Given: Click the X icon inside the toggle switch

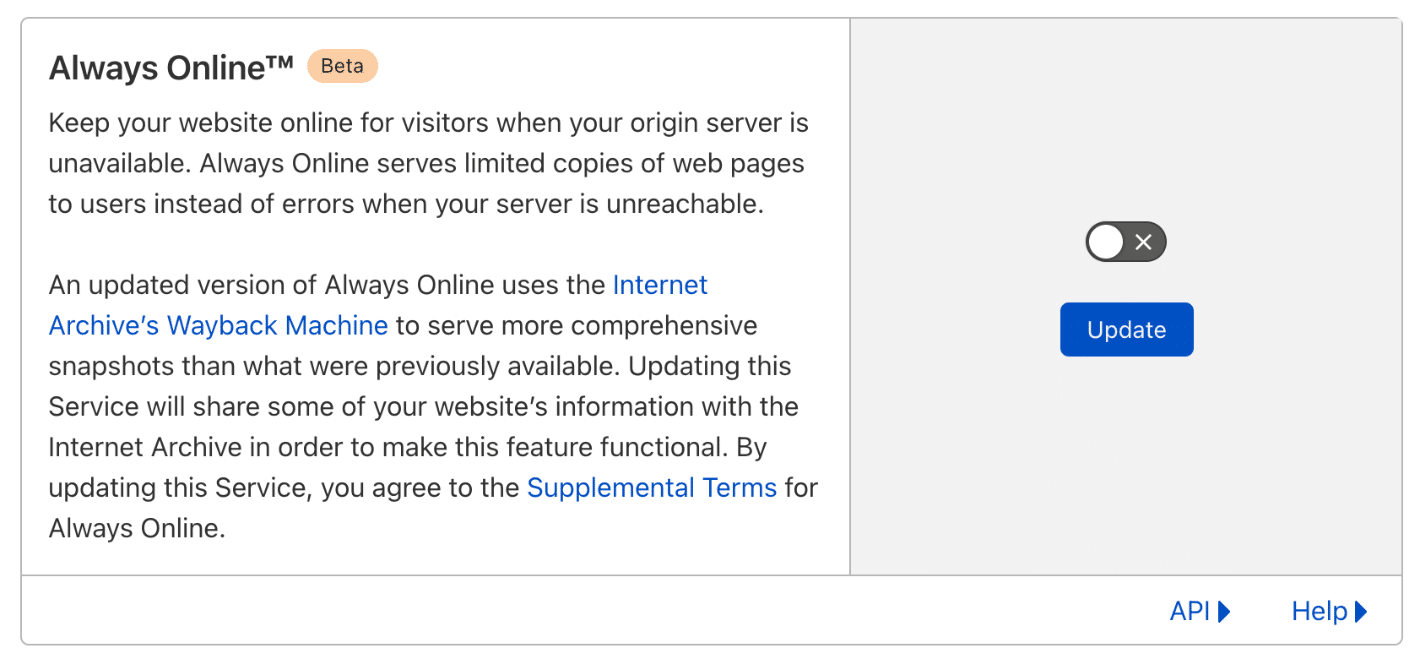Looking at the screenshot, I should (x=1143, y=241).
